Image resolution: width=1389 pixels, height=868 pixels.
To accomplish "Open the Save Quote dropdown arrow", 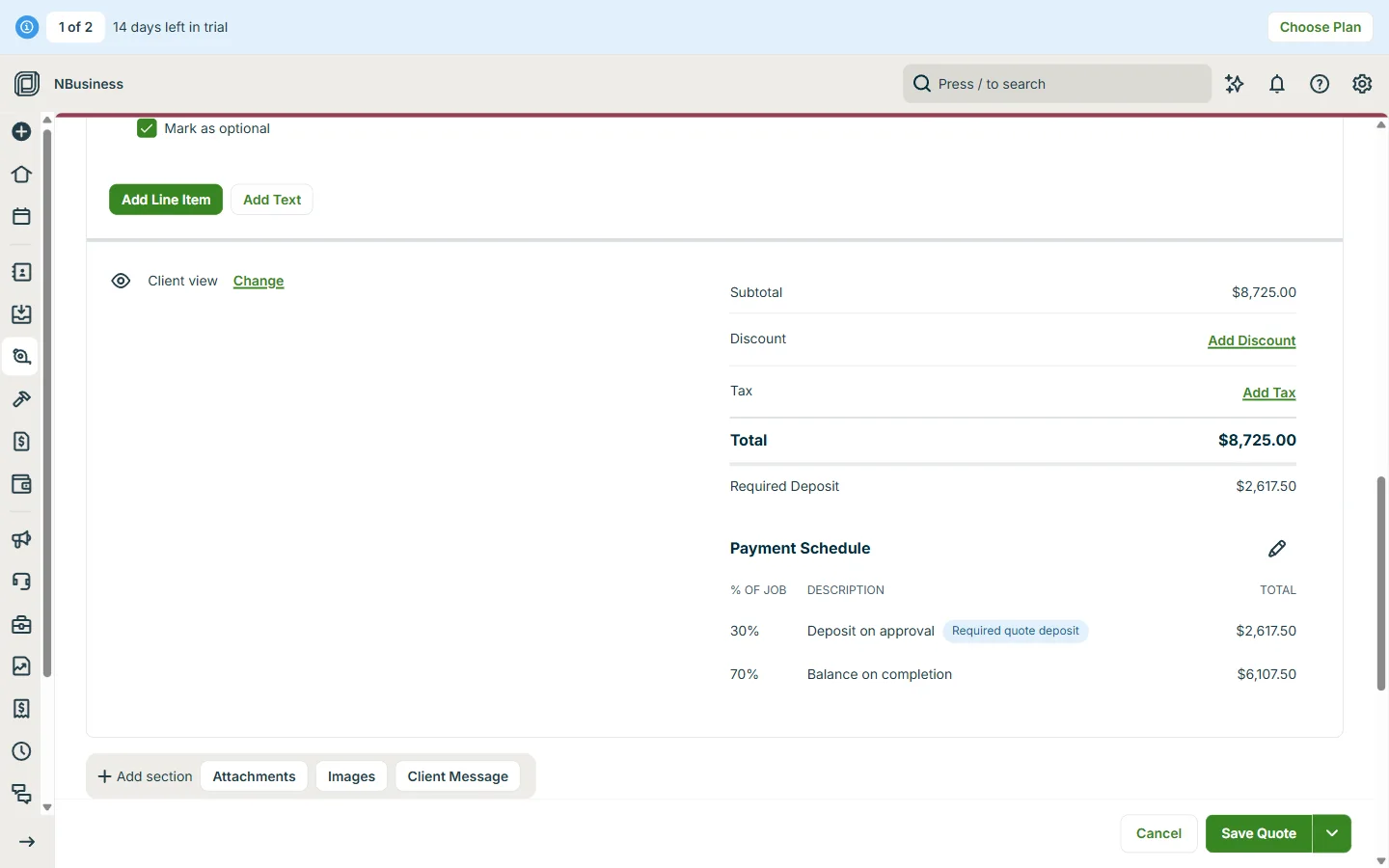I will point(1332,833).
